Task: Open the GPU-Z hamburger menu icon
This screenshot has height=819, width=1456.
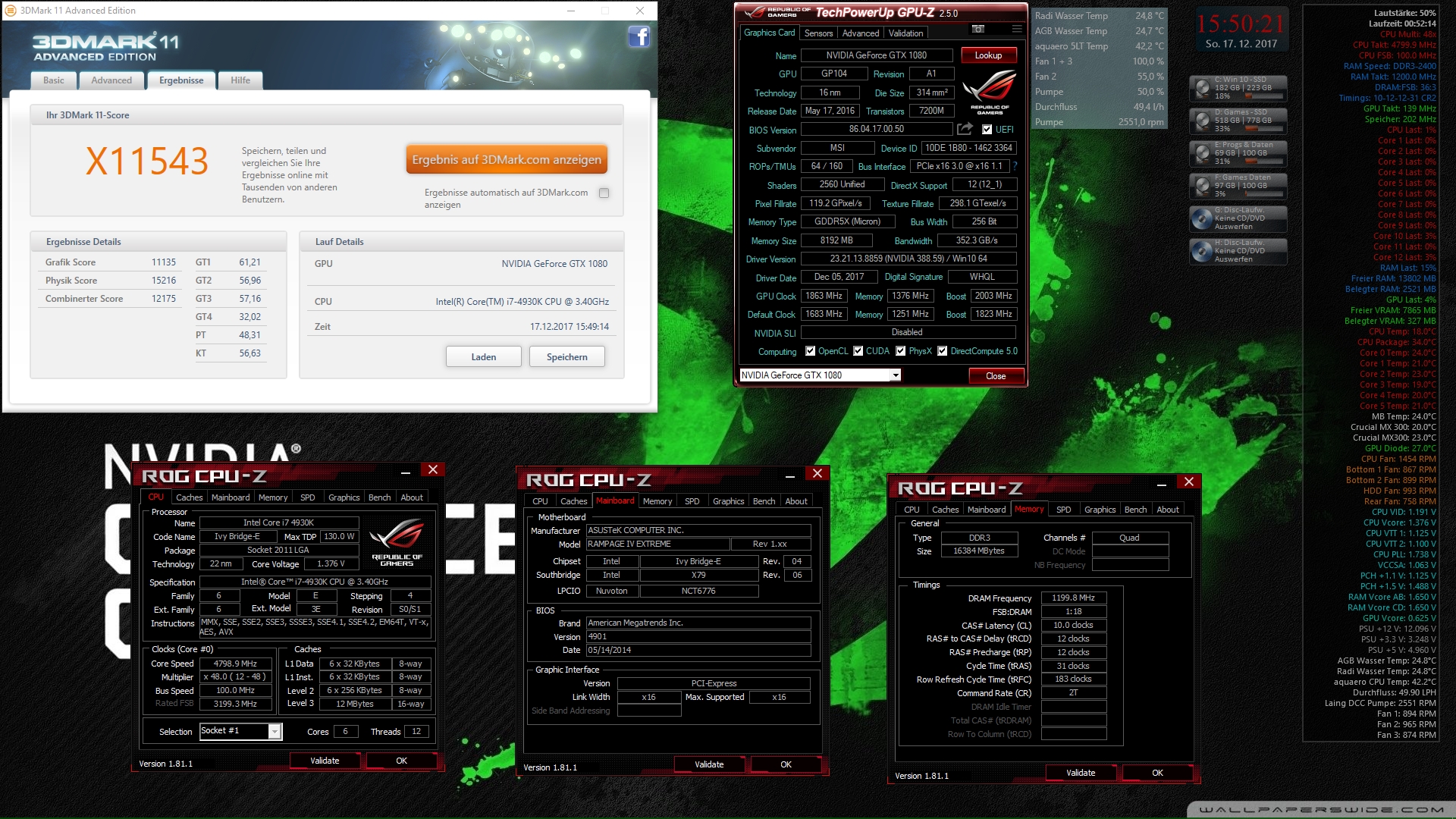Action: coord(1017,29)
